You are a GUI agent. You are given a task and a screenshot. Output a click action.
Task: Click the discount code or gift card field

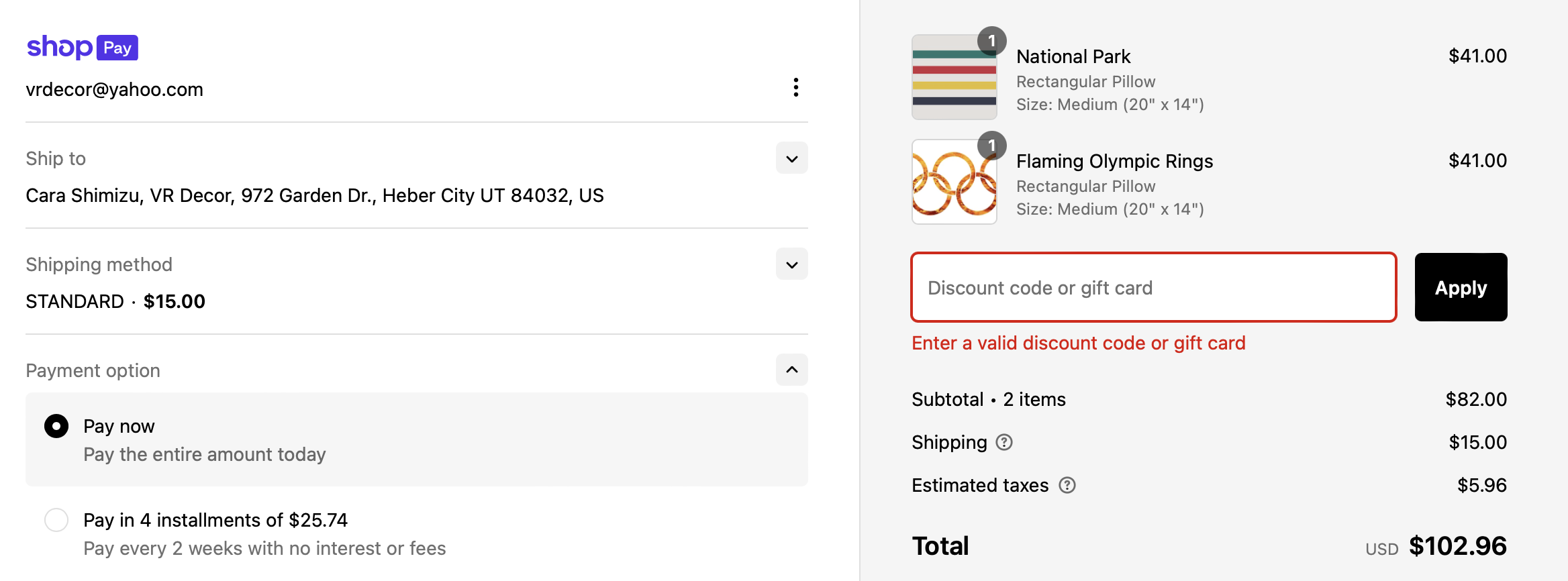click(x=1153, y=288)
